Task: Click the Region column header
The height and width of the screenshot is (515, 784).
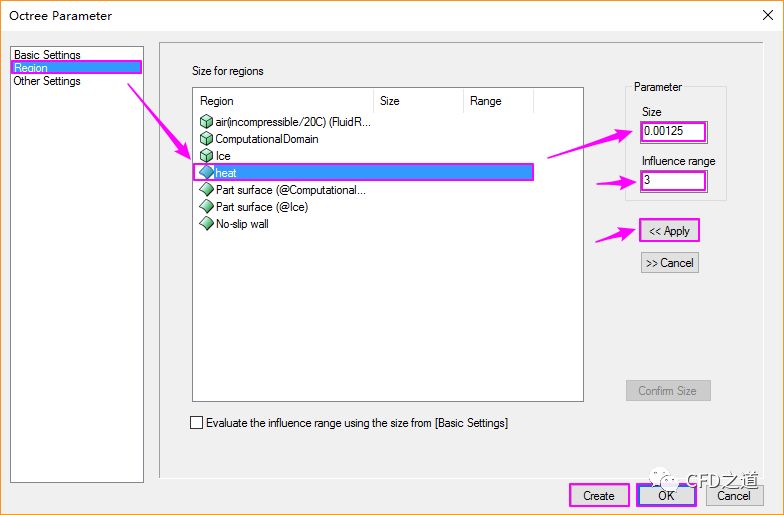Action: pos(283,101)
